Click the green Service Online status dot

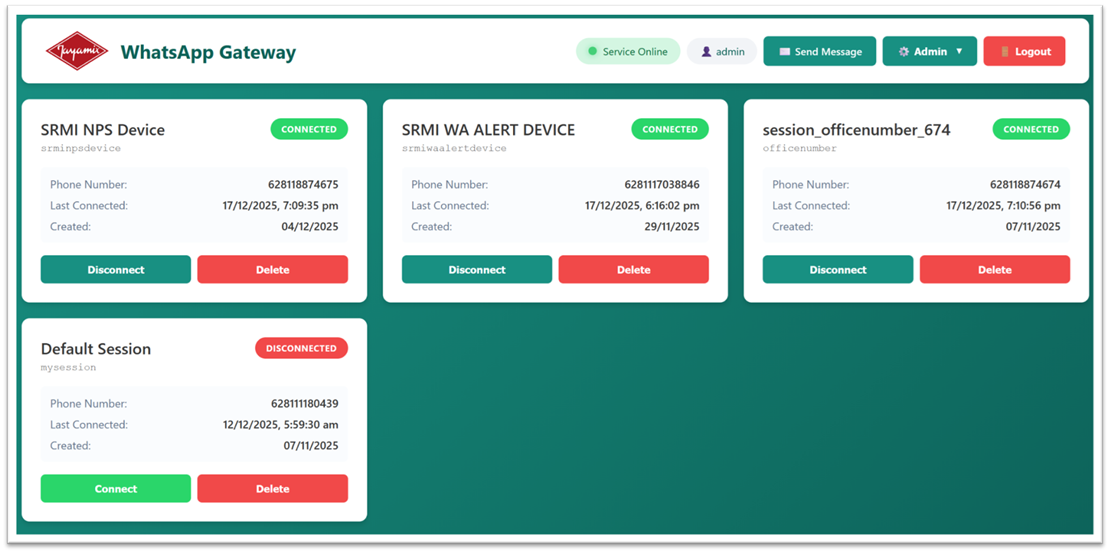pyautogui.click(x=593, y=51)
